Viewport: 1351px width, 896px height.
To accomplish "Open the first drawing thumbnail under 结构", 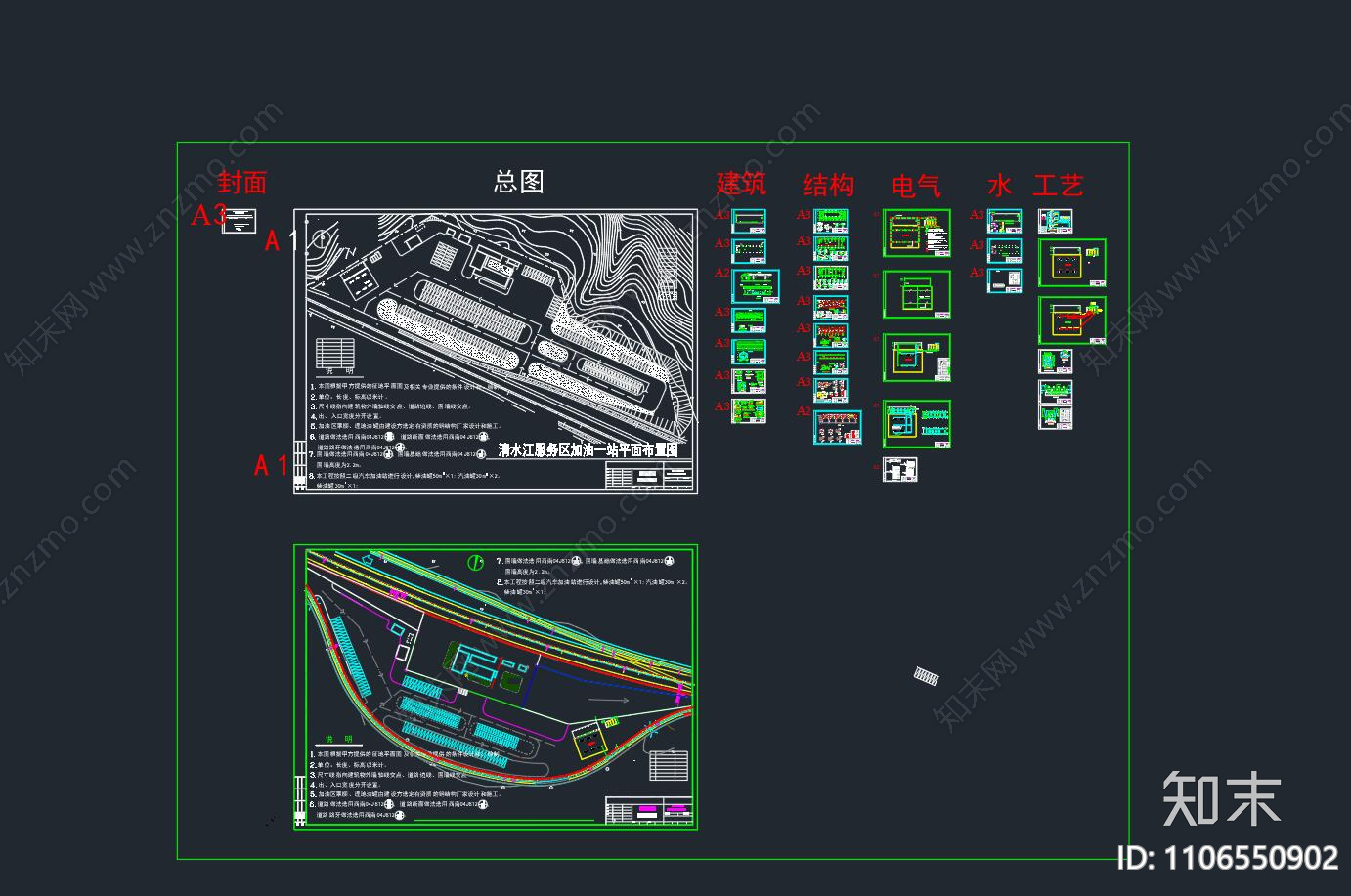I will [831, 220].
